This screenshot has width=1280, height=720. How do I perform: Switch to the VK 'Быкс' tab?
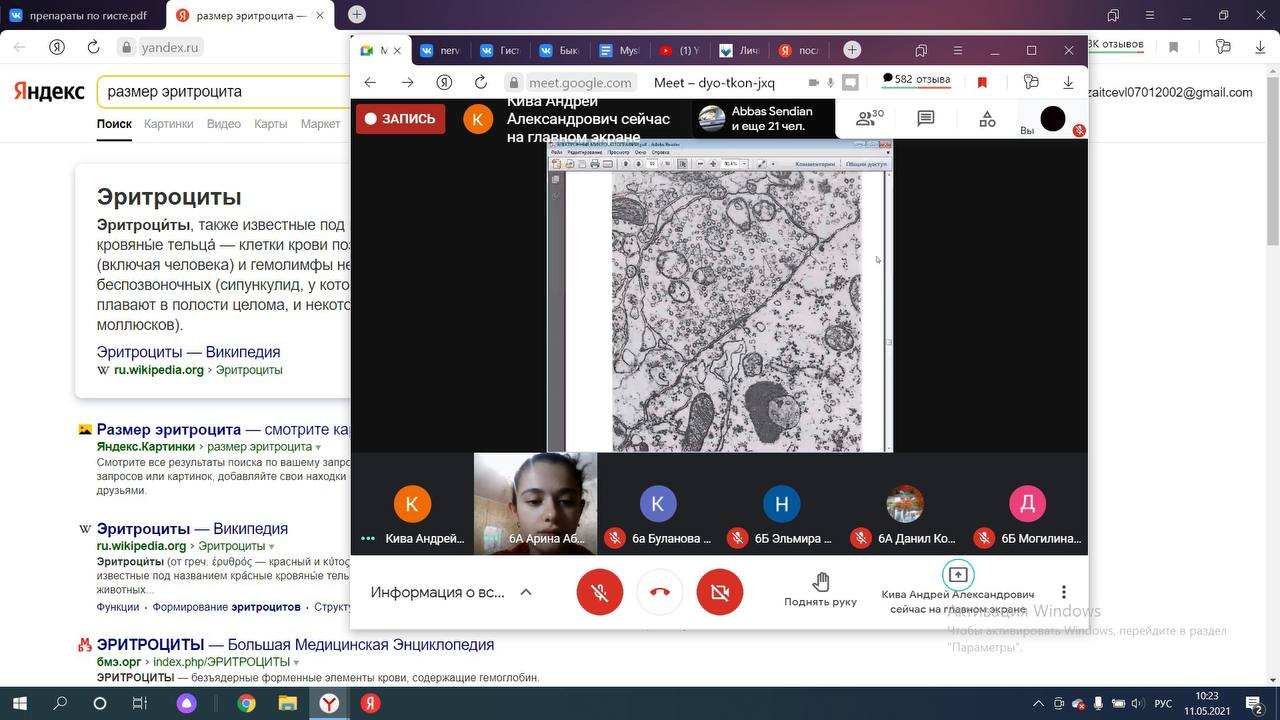561,51
